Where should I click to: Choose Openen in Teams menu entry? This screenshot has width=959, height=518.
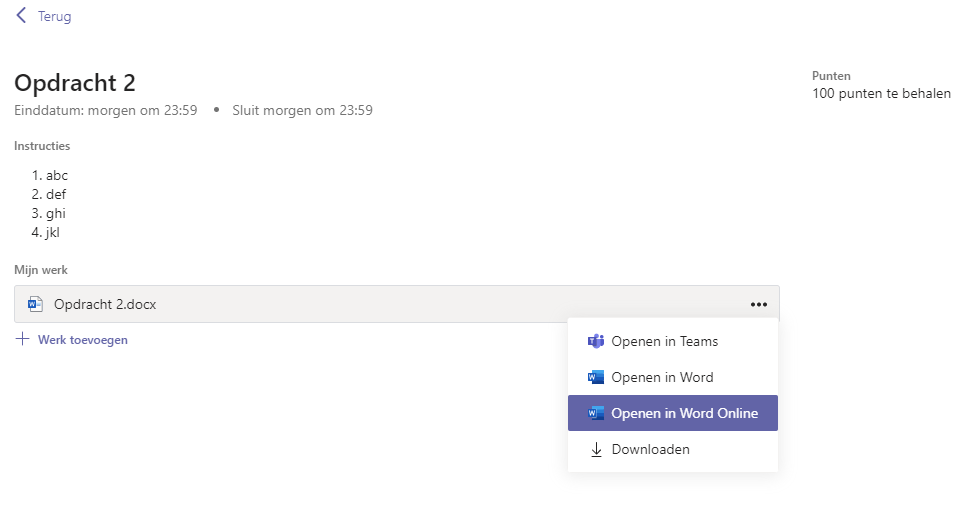pyautogui.click(x=673, y=341)
